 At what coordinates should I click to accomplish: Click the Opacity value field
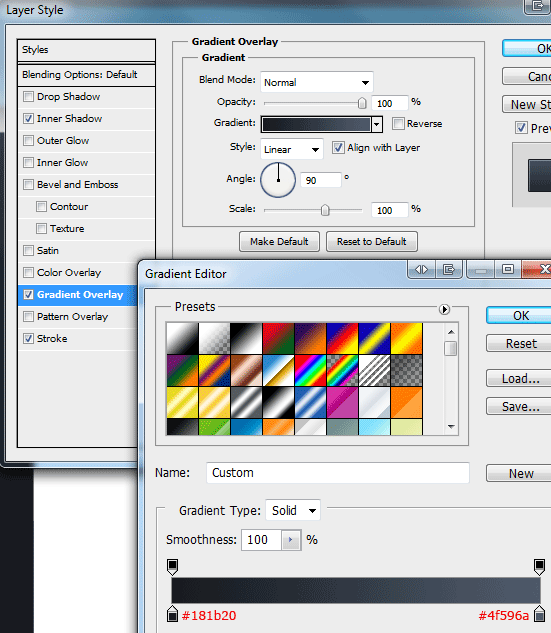pyautogui.click(x=390, y=103)
